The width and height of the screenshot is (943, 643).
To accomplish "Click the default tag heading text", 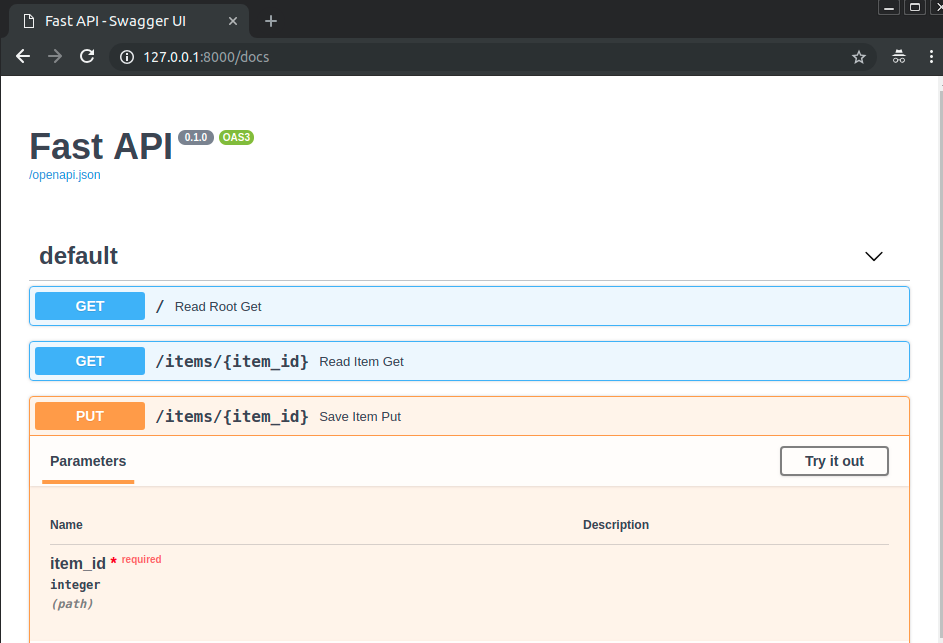I will coord(78,256).
